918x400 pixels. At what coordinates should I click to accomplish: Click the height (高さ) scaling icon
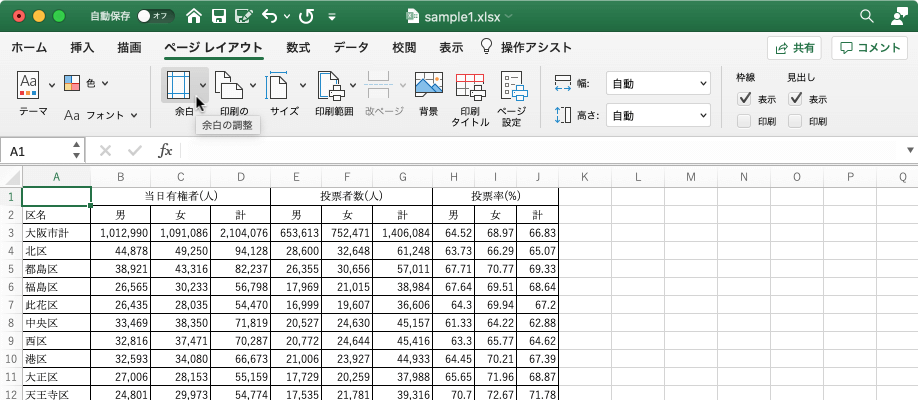tap(563, 115)
